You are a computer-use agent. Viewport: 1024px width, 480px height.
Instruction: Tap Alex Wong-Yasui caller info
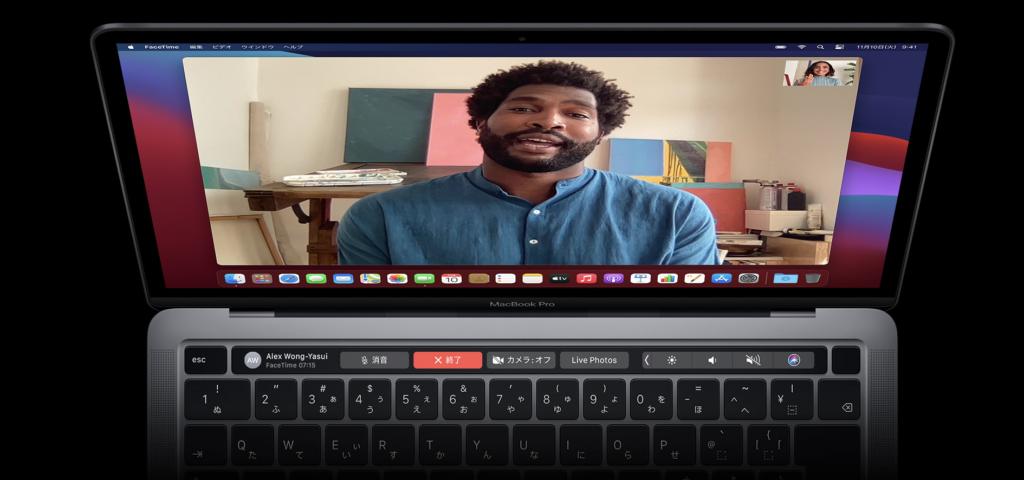click(287, 360)
